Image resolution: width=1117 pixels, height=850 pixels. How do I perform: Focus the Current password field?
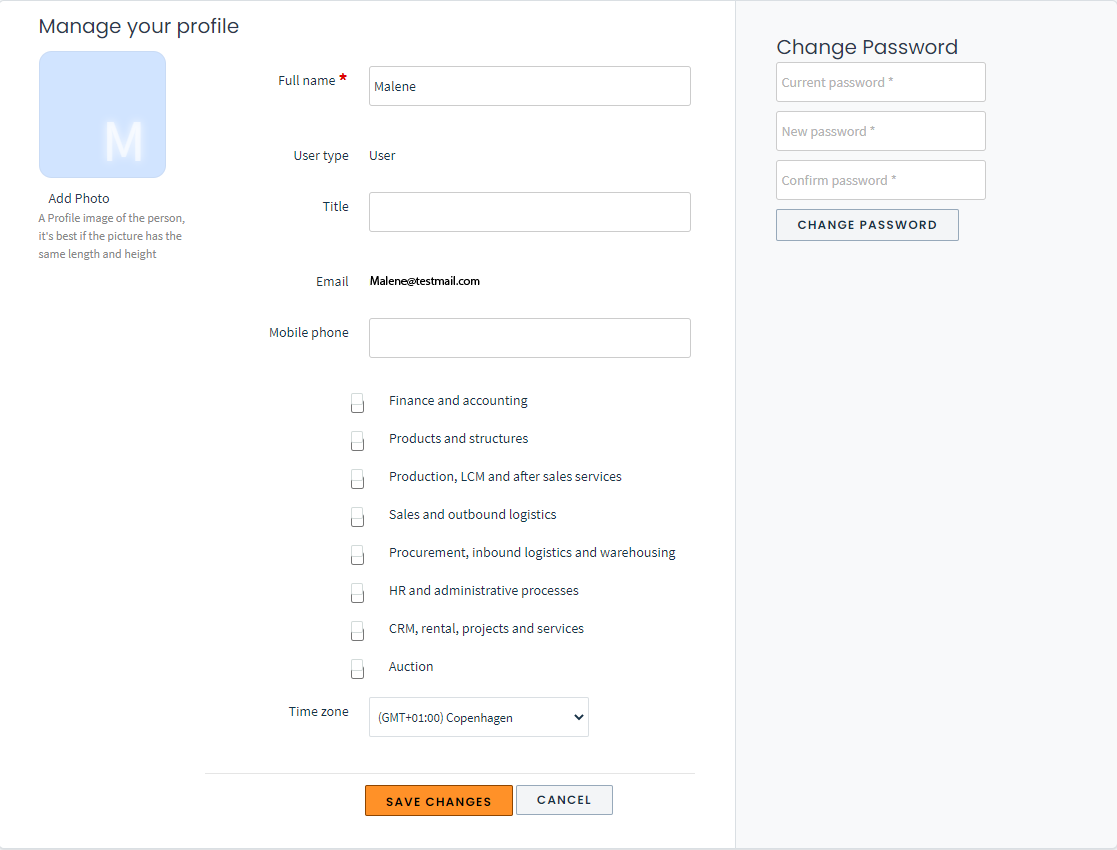880,82
